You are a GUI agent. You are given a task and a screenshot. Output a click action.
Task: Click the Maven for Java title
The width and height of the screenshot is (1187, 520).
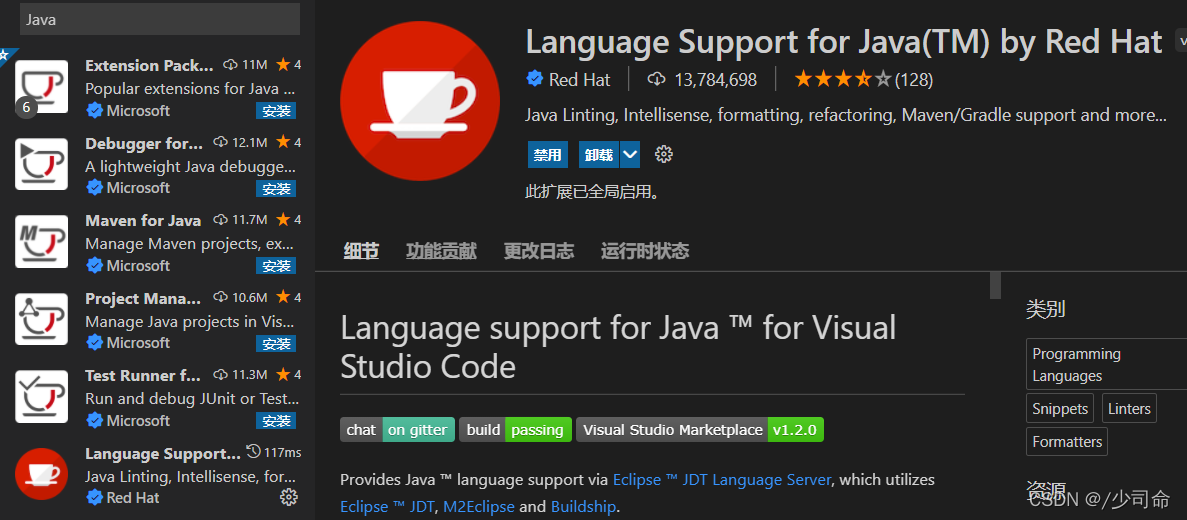coord(143,220)
